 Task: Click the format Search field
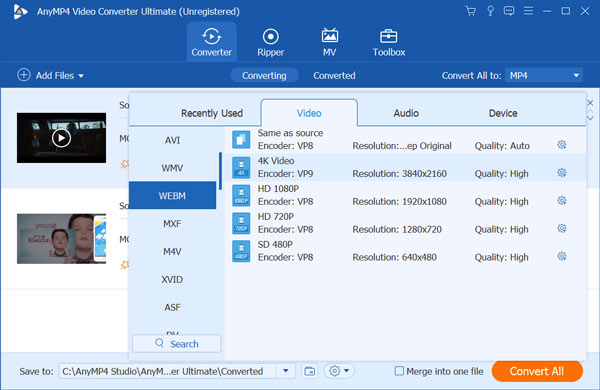click(x=176, y=343)
